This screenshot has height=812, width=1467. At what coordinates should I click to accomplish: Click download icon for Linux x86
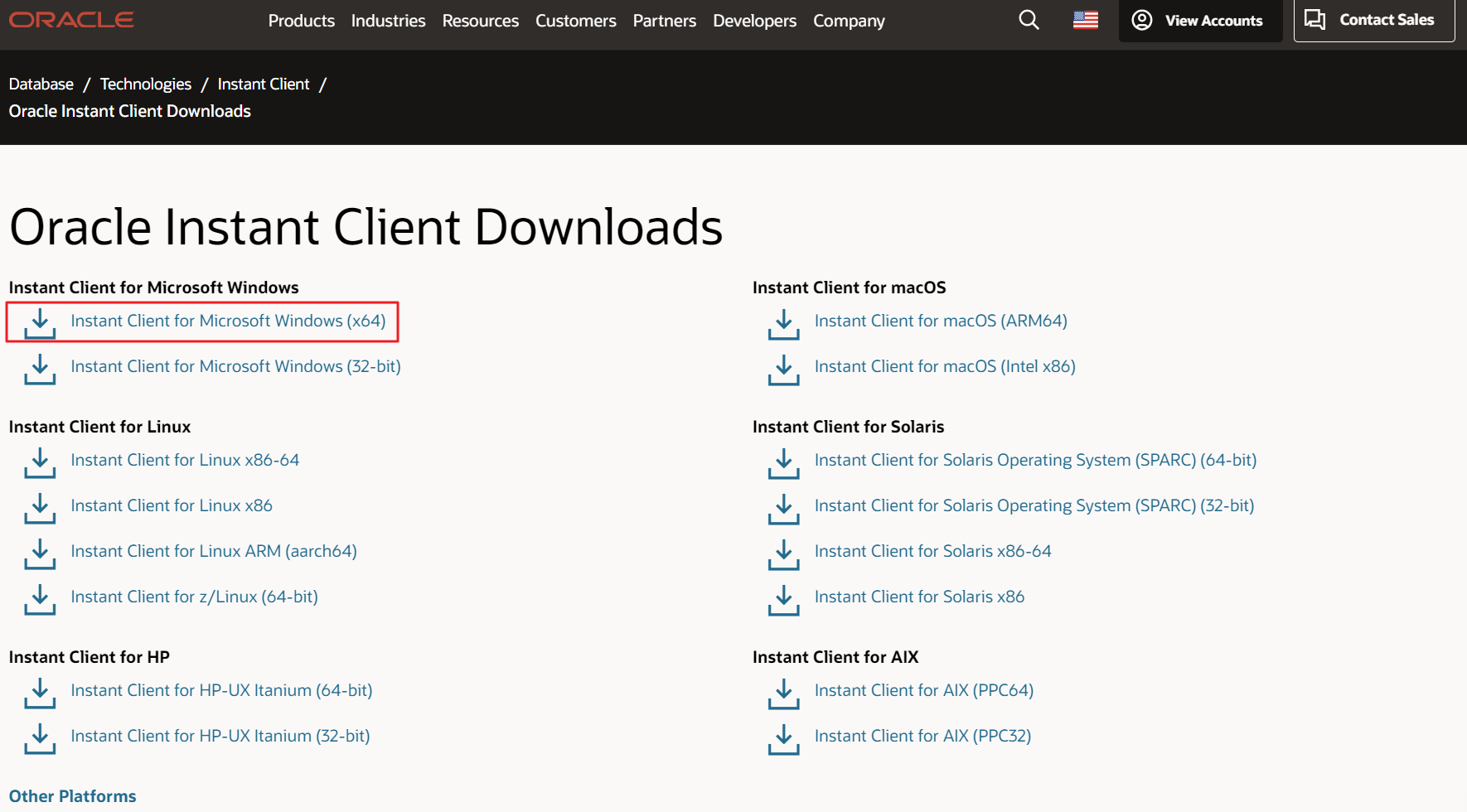click(40, 509)
